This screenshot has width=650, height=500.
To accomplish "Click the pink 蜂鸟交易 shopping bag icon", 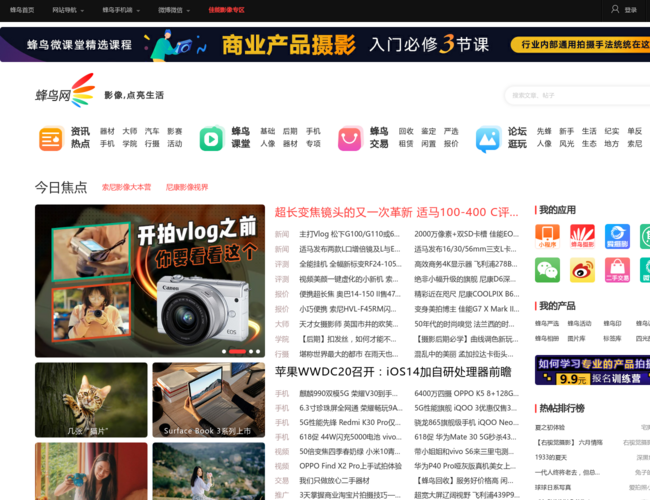I will point(350,138).
